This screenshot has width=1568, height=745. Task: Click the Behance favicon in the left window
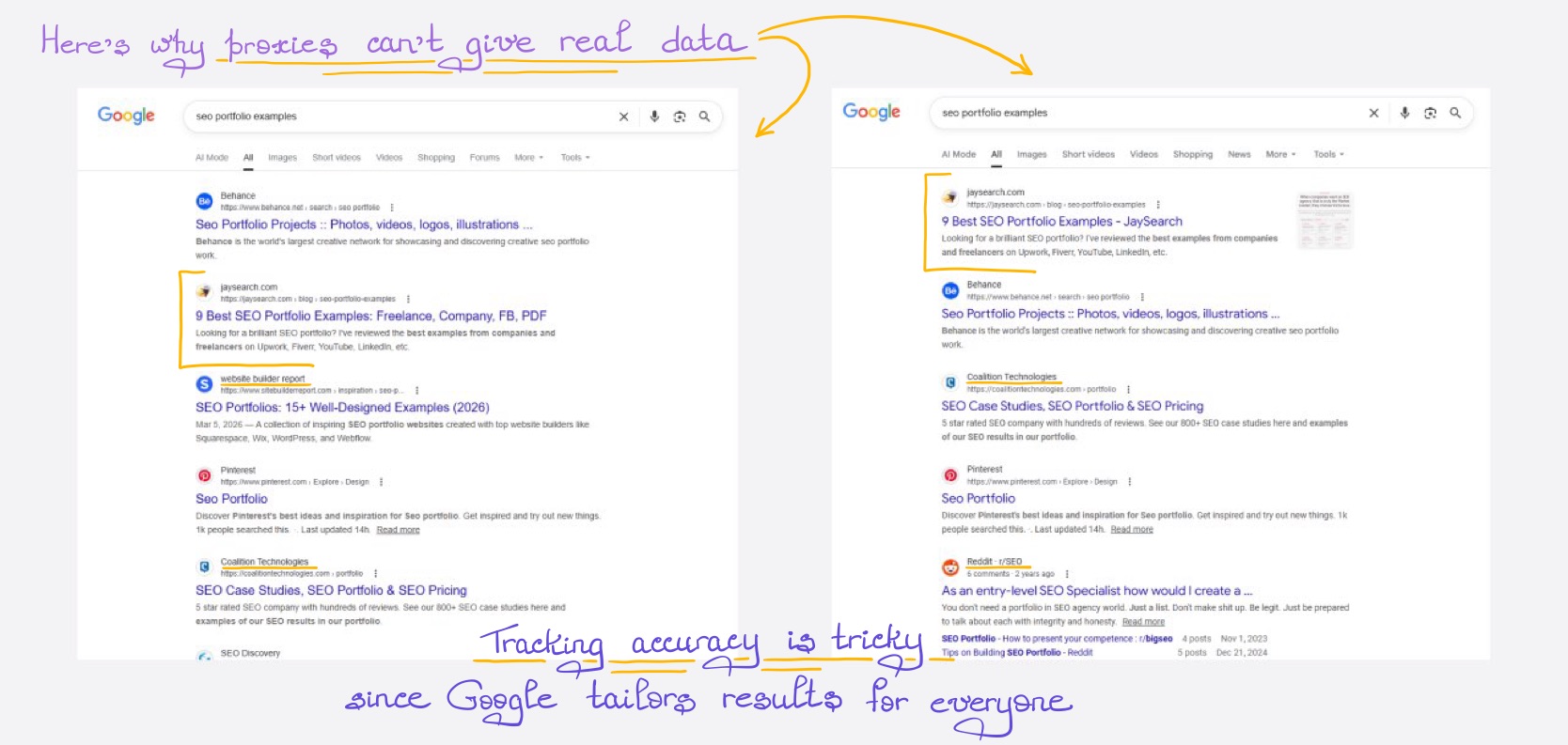pos(204,201)
